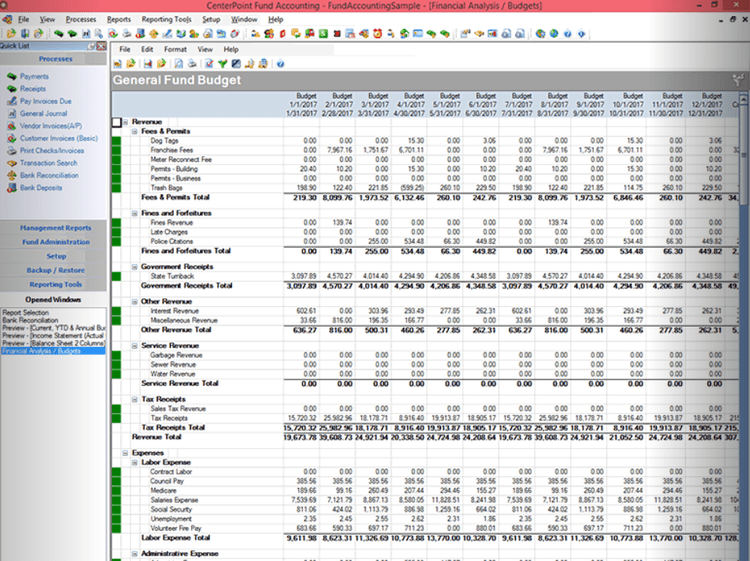Expand the Backup / Restore section
750x561 pixels.
coord(55,270)
